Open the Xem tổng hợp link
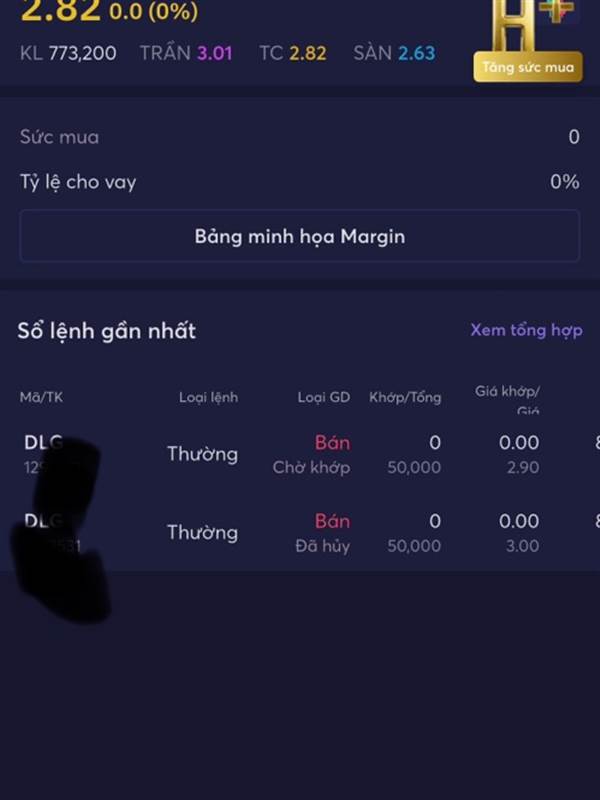Viewport: 600px width, 800px height. click(x=526, y=330)
